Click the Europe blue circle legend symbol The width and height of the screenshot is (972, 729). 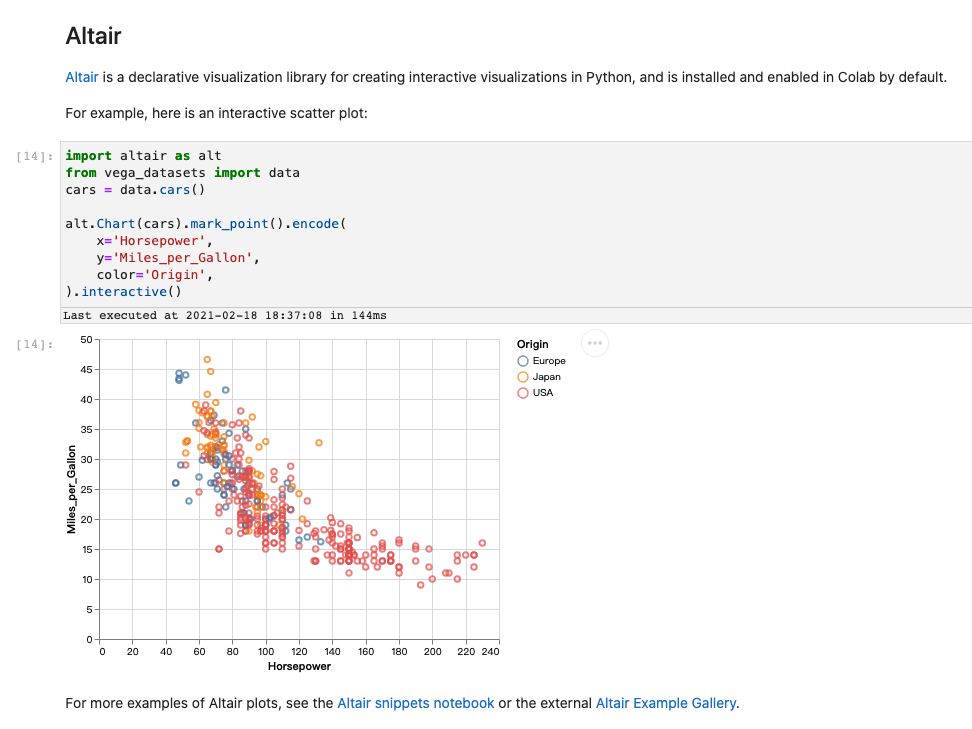[523, 361]
